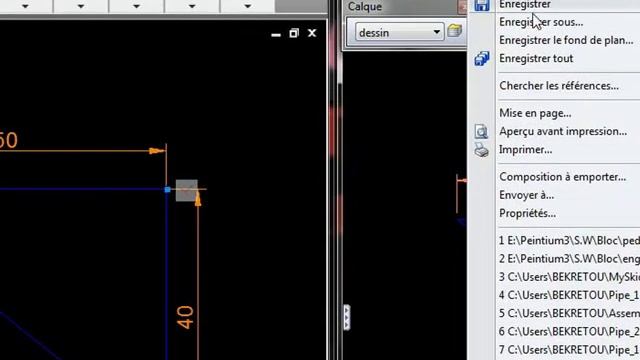Expand the dessin layer dropdown
This screenshot has width=640, height=360.
(x=436, y=32)
